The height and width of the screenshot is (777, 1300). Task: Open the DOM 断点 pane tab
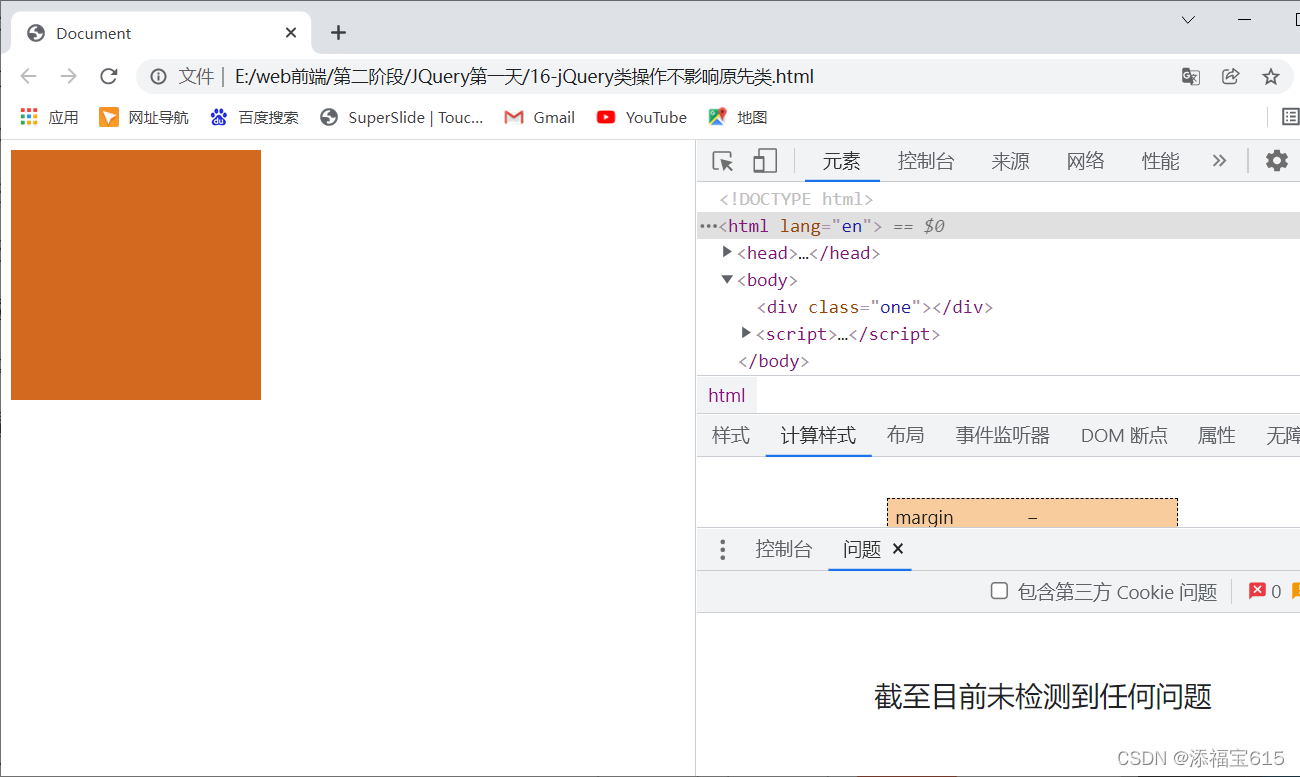tap(1124, 435)
